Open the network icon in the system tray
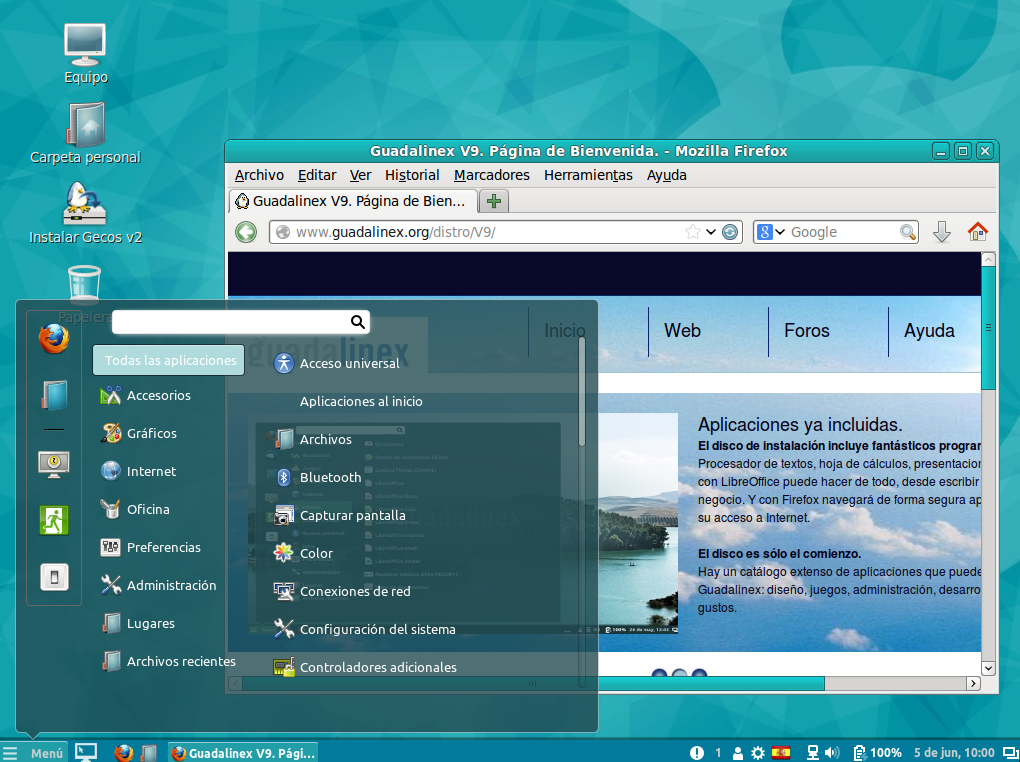Image resolution: width=1020 pixels, height=762 pixels. coord(812,753)
